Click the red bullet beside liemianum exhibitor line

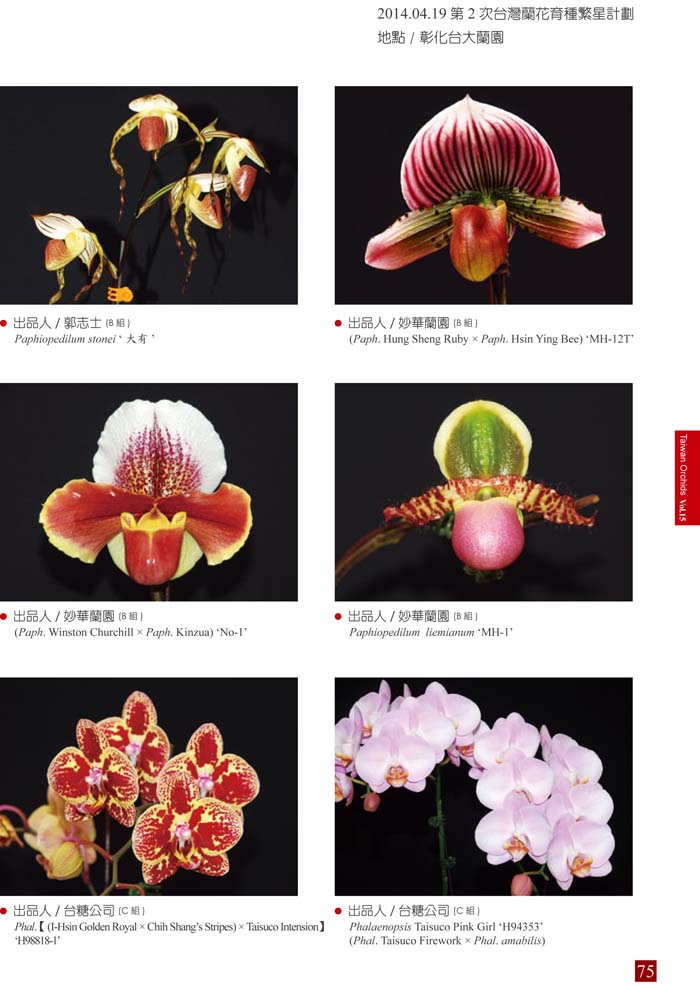(339, 617)
